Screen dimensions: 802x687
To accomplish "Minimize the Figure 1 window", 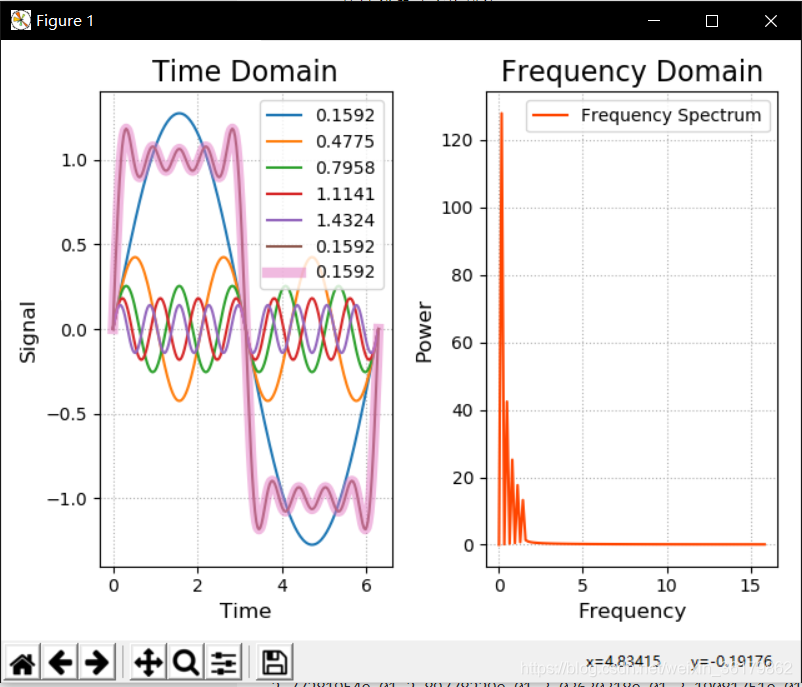I will point(654,20).
